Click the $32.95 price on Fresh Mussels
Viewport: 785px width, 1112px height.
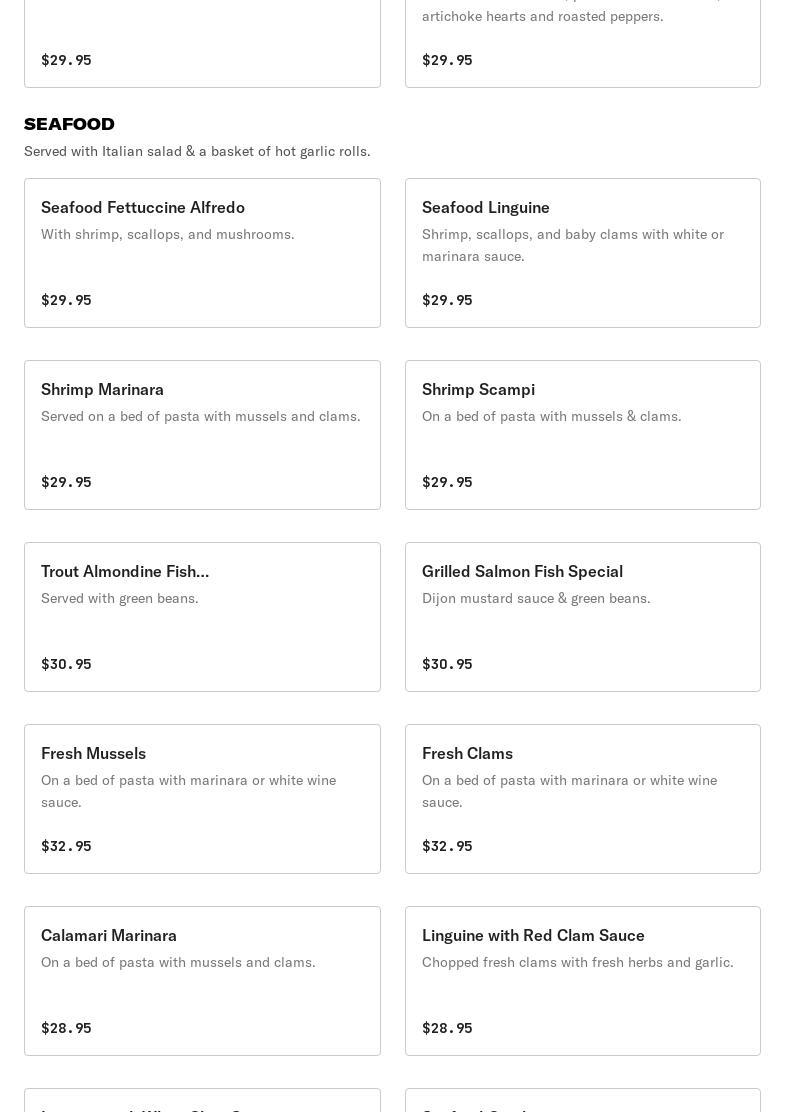coord(66,846)
